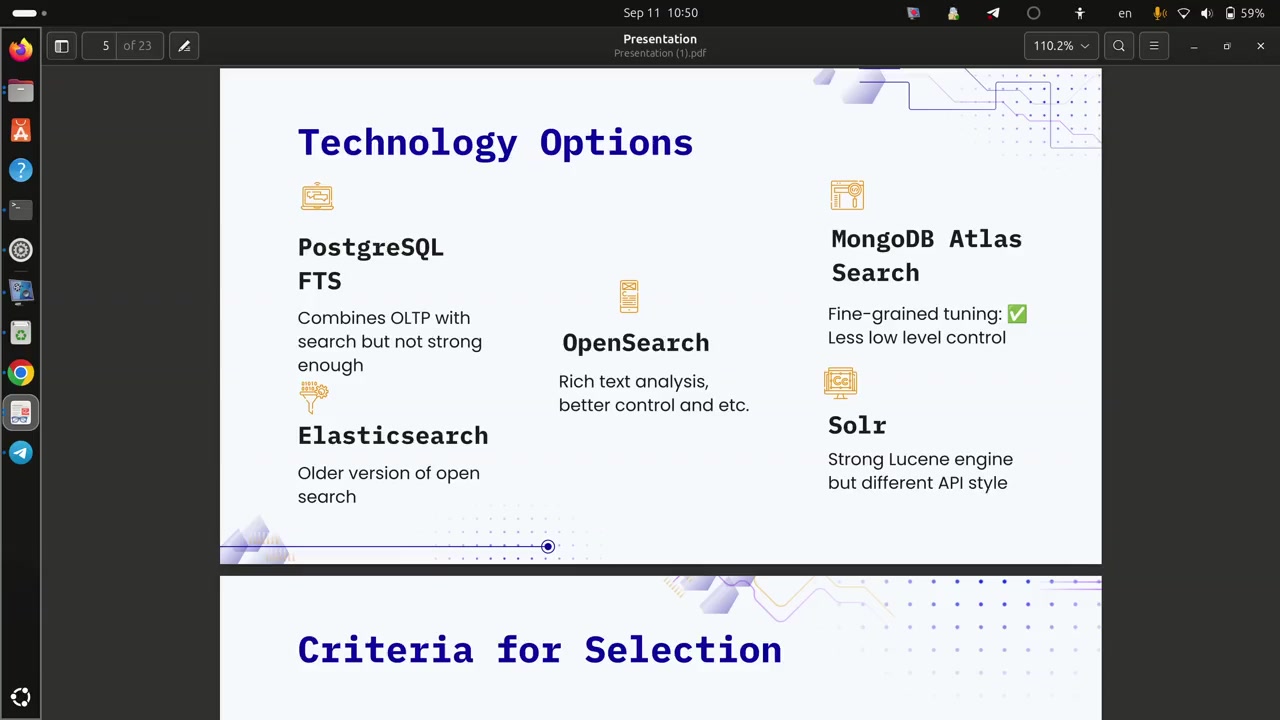Launch Firefox from the dock

(21, 49)
